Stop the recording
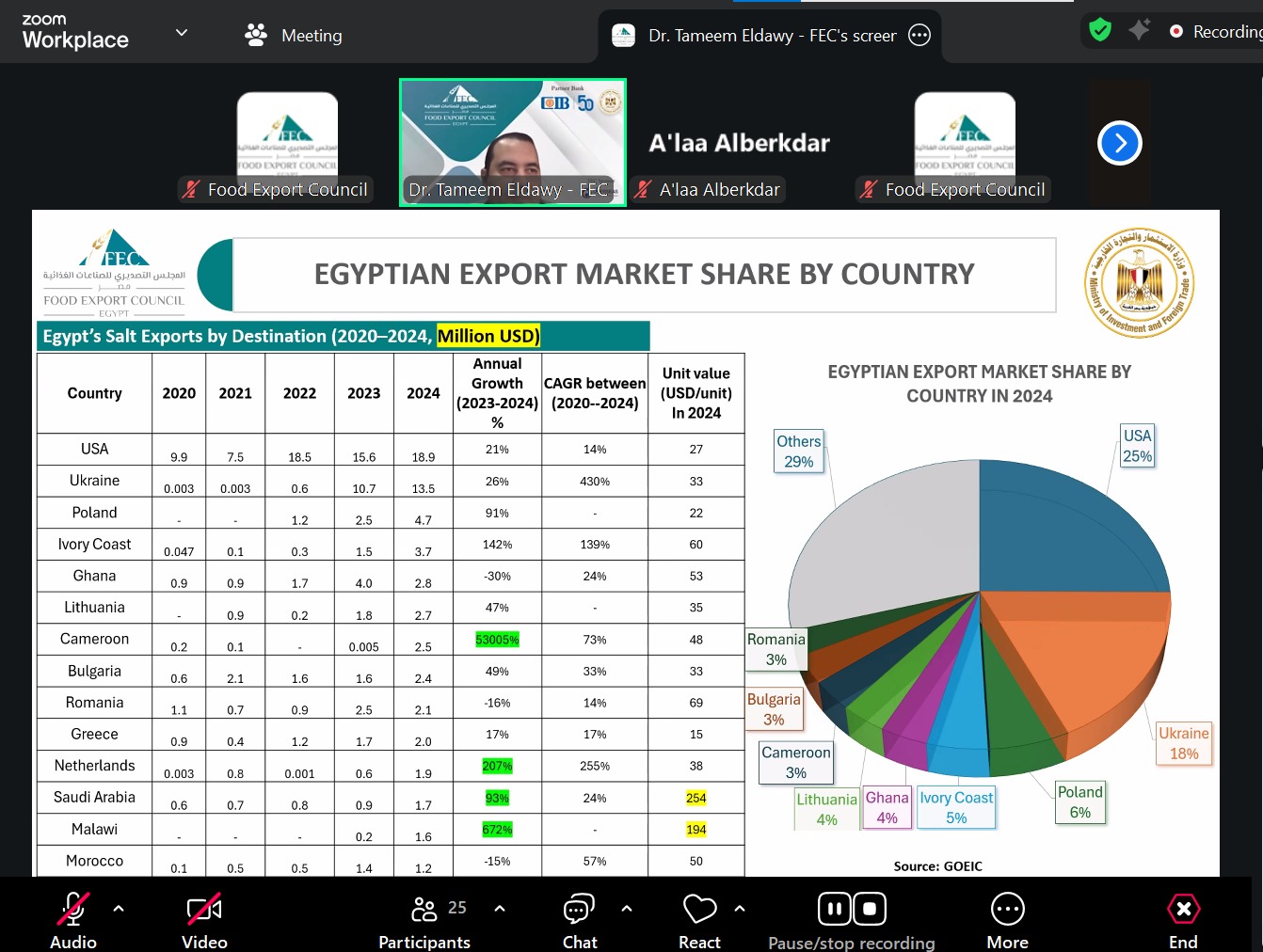This screenshot has width=1263, height=952. click(870, 910)
